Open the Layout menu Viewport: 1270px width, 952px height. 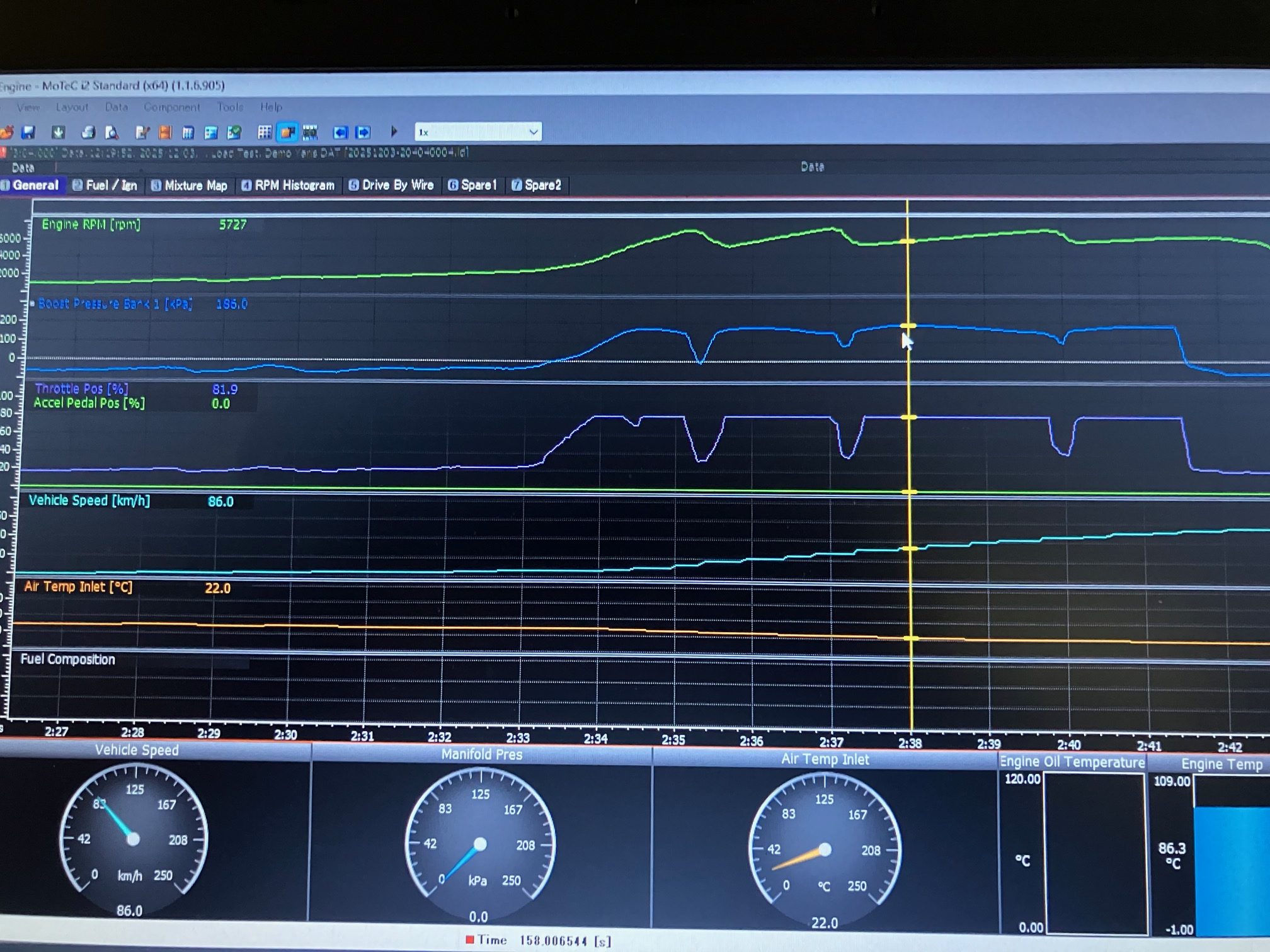pyautogui.click(x=72, y=107)
